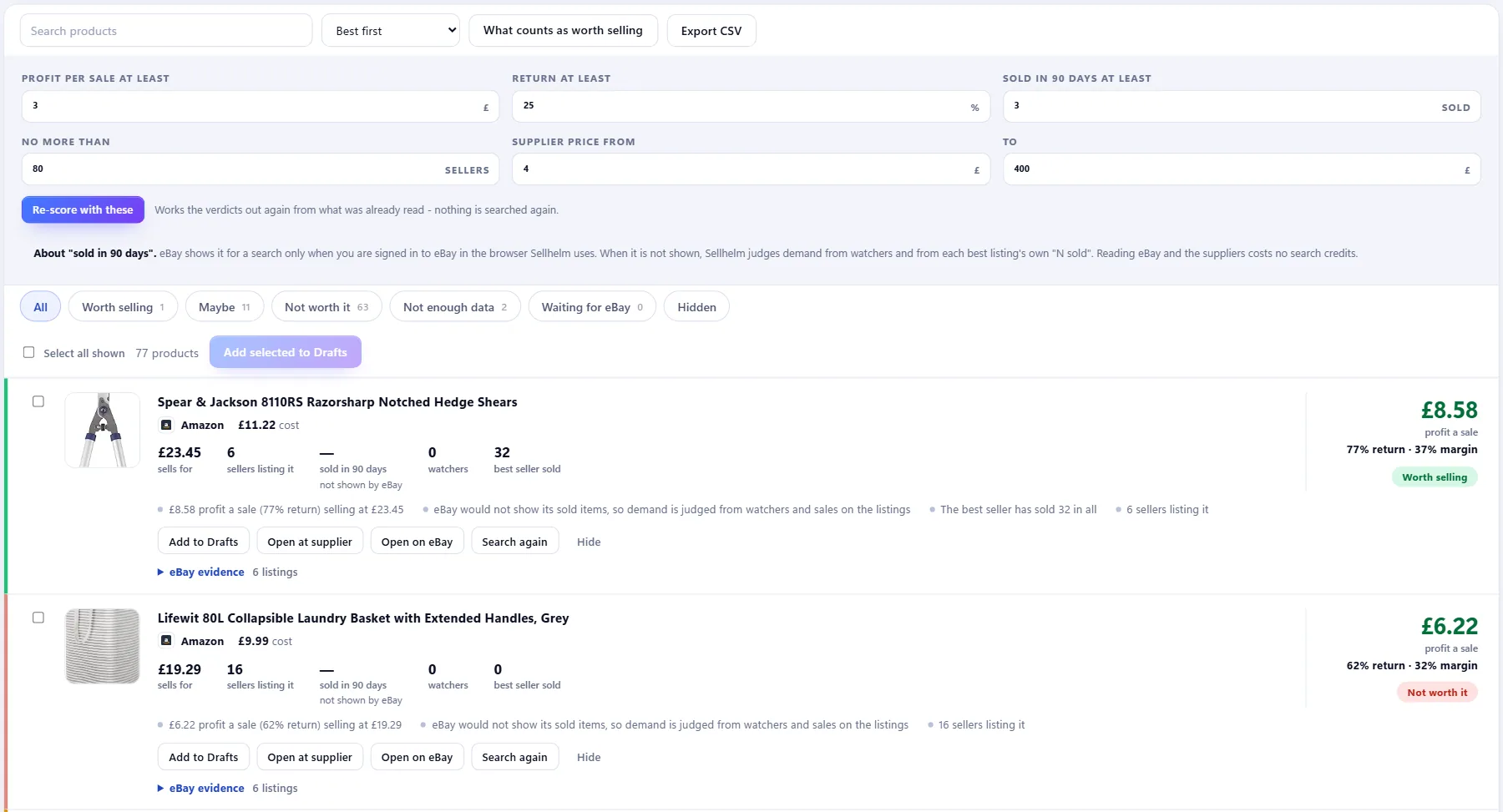
Task: Edit the Supplier price from field
Action: point(751,169)
